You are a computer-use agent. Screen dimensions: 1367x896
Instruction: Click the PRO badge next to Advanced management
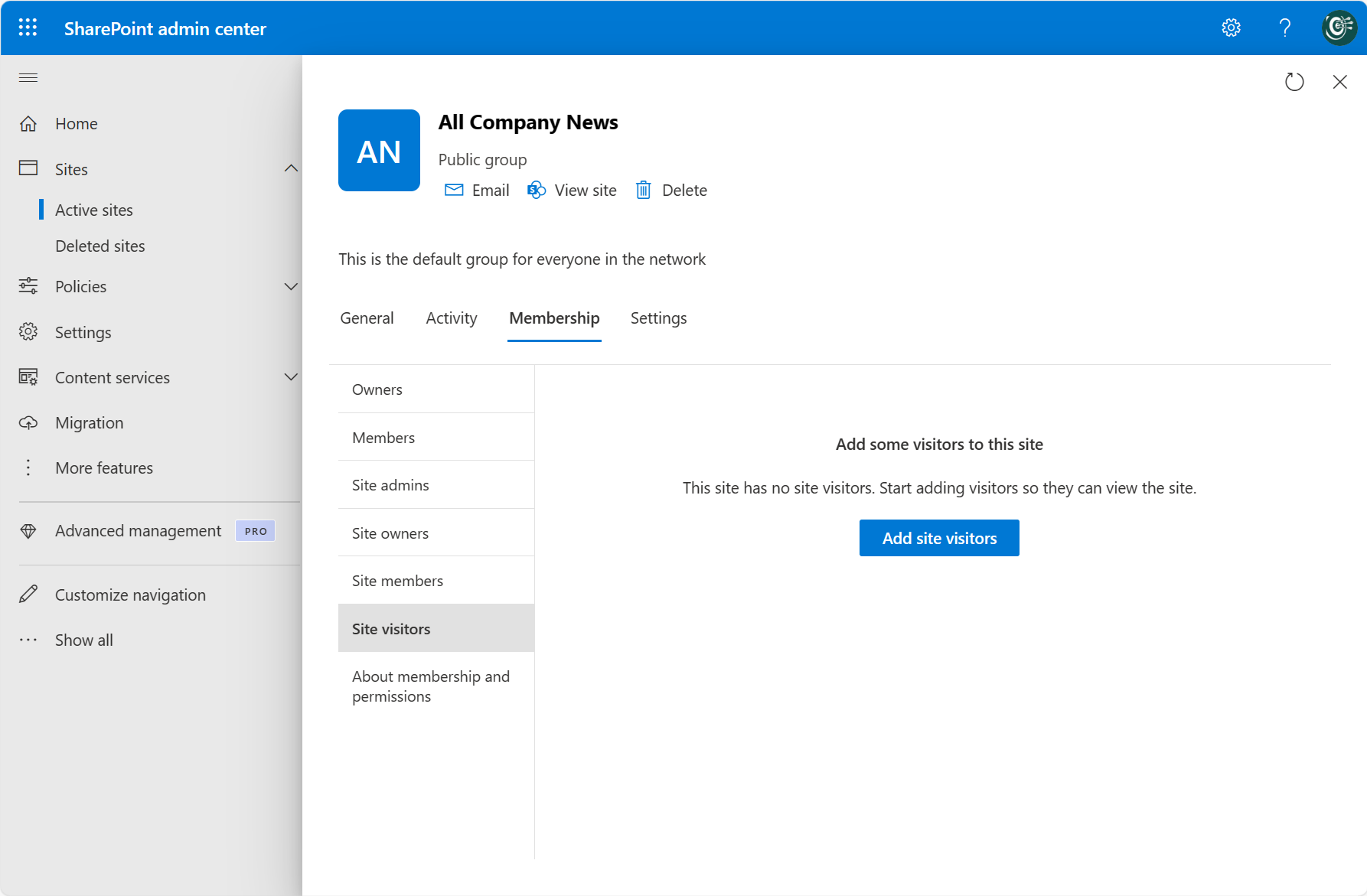click(254, 530)
